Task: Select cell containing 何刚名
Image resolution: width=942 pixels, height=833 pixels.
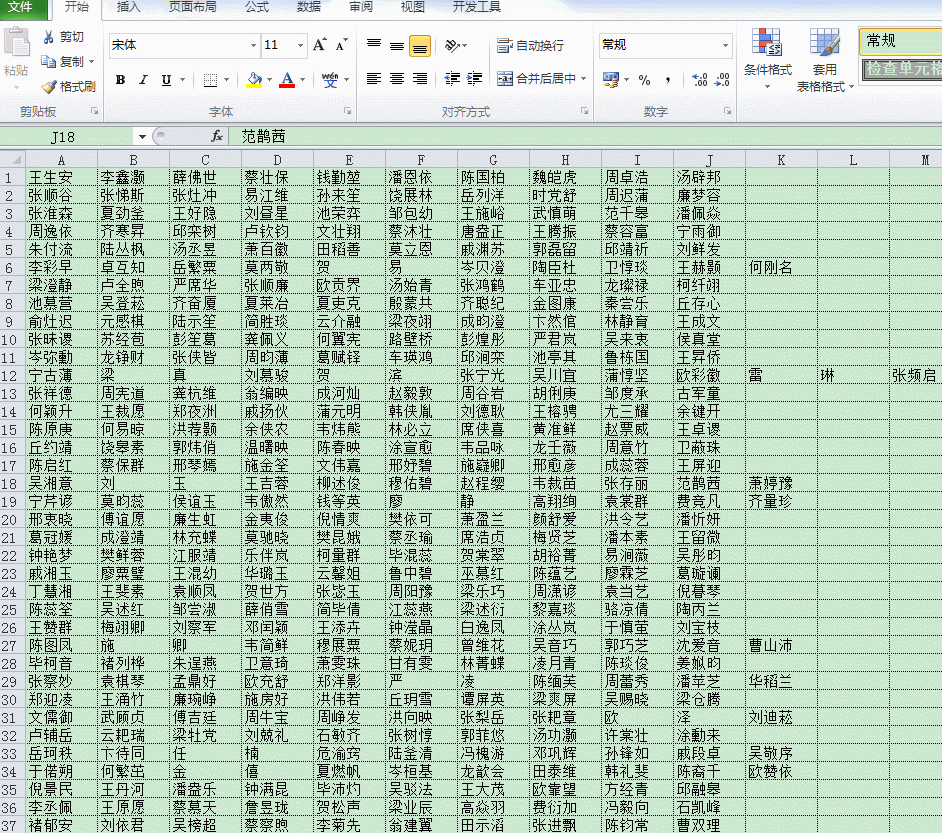Action: point(781,267)
